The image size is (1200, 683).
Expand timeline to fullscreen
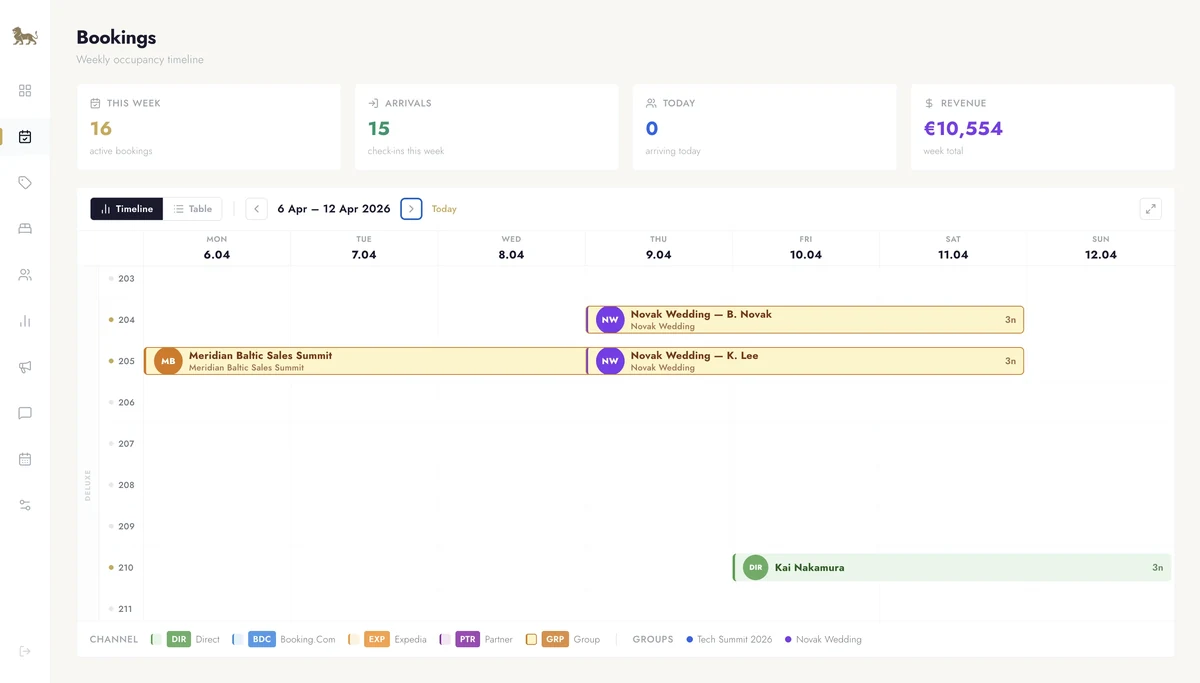(x=1151, y=209)
